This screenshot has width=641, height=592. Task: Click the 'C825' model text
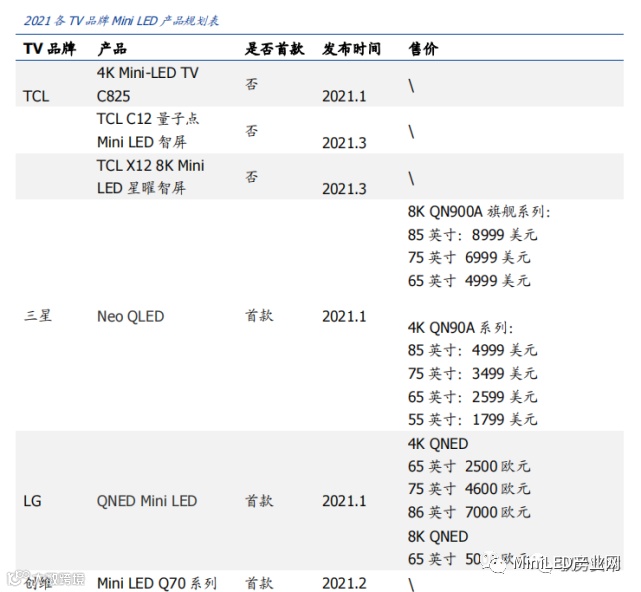113,96
